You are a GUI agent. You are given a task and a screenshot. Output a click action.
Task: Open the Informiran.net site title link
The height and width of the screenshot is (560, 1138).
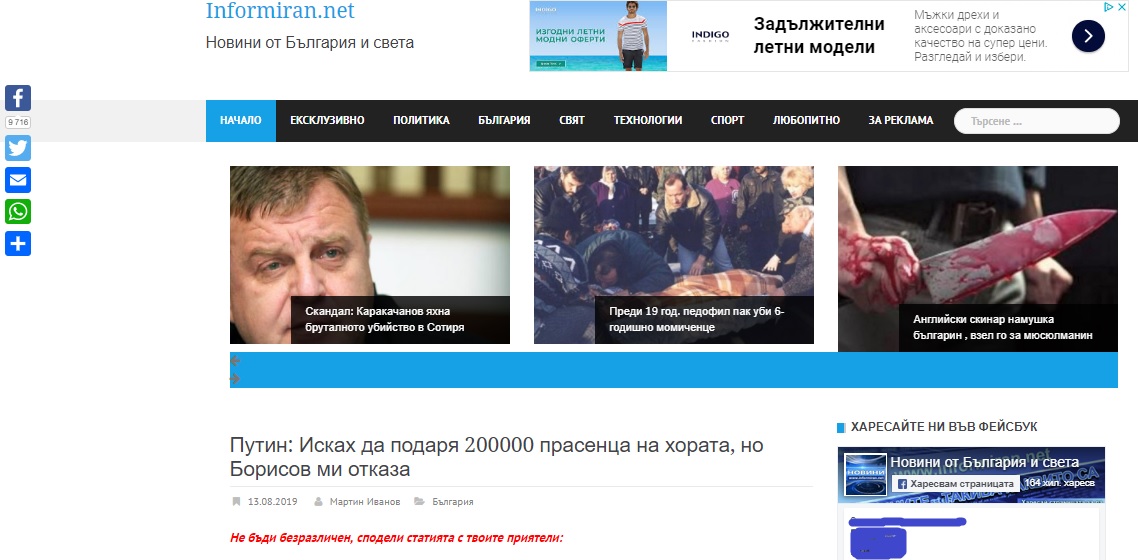[x=280, y=11]
